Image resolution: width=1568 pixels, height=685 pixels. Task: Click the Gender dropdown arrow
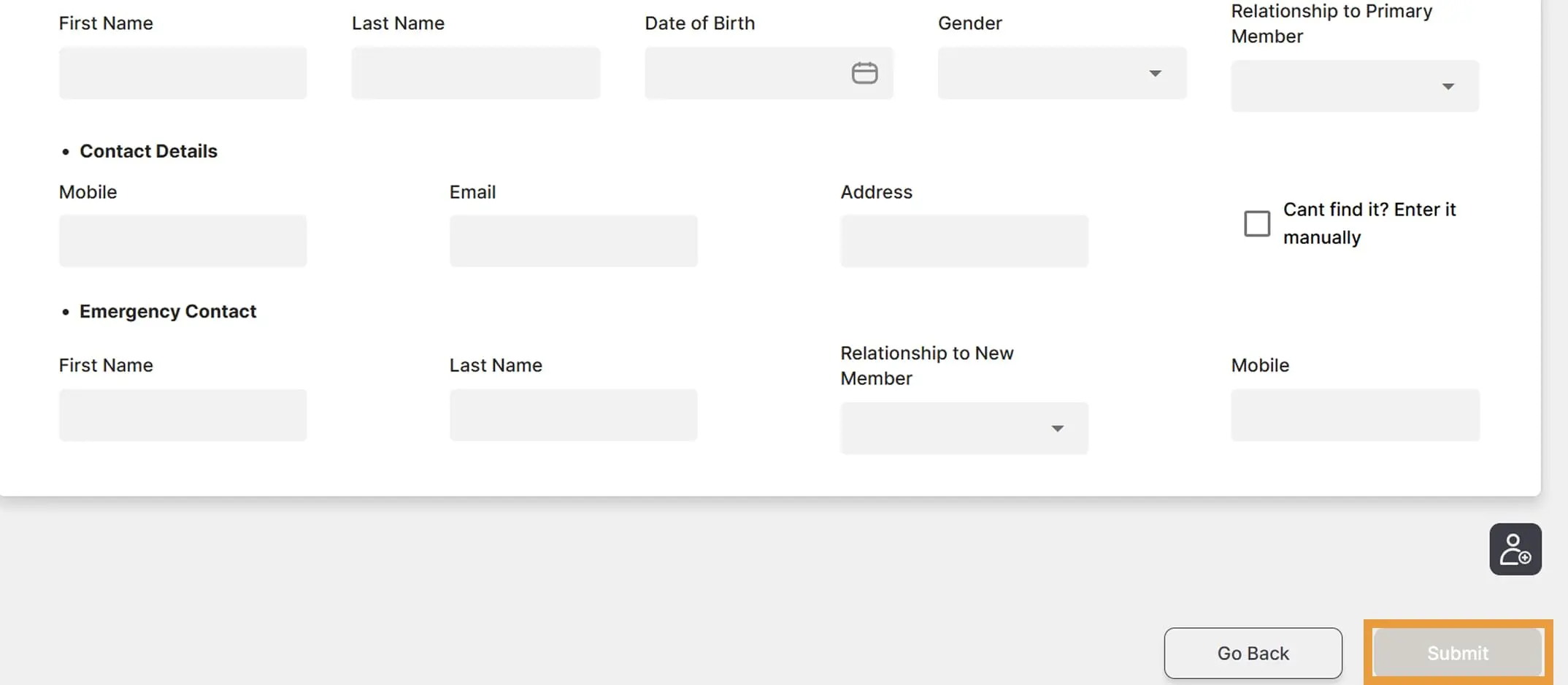coord(1155,73)
